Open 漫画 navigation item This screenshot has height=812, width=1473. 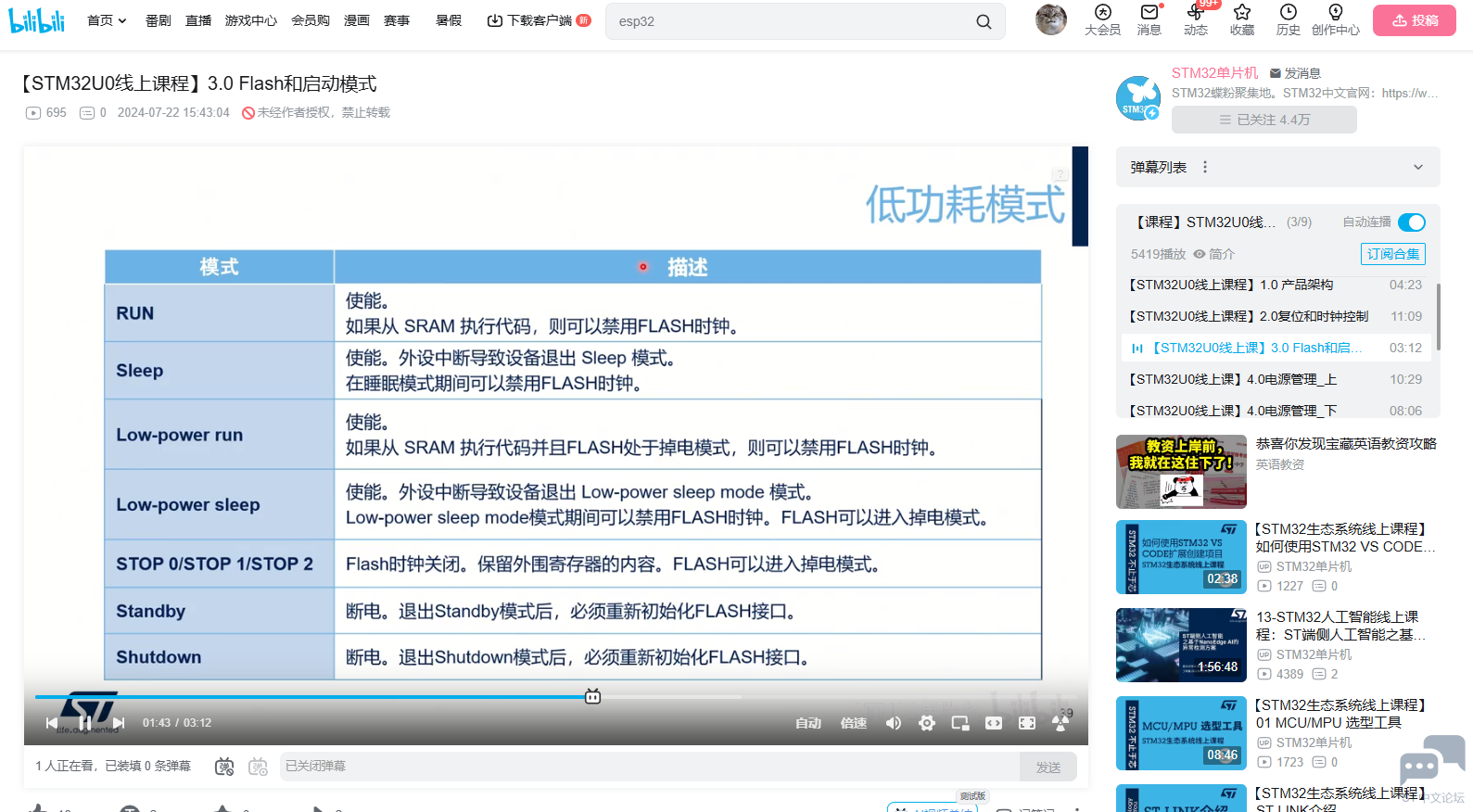pos(357,20)
